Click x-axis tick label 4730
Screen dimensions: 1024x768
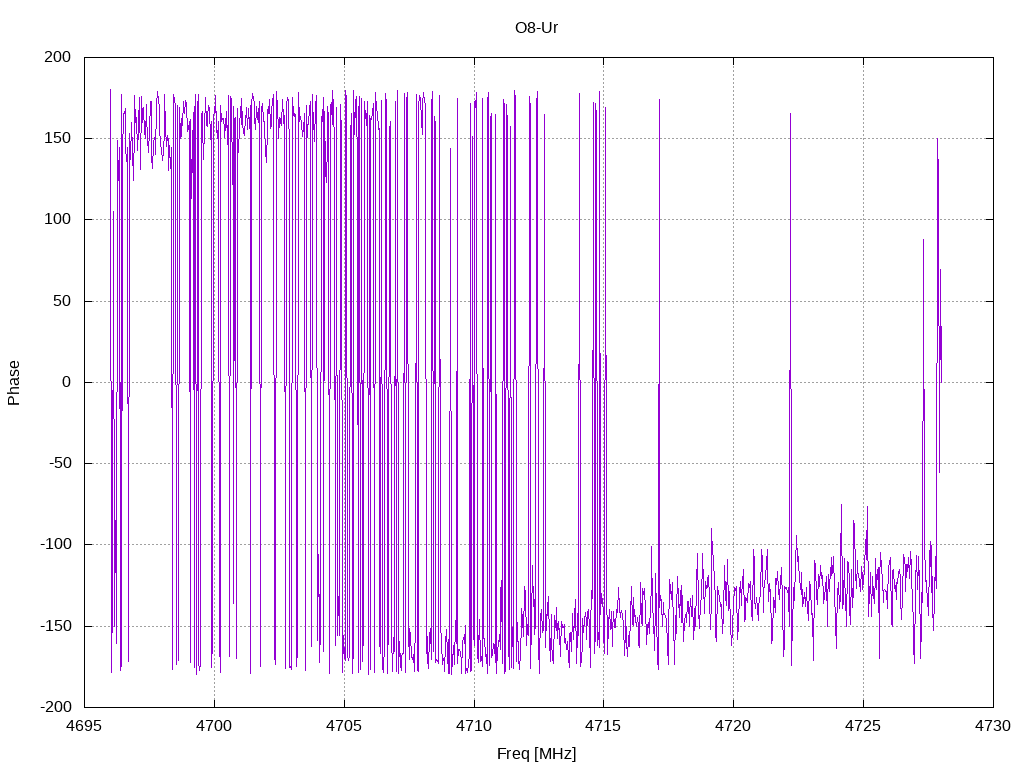click(993, 726)
